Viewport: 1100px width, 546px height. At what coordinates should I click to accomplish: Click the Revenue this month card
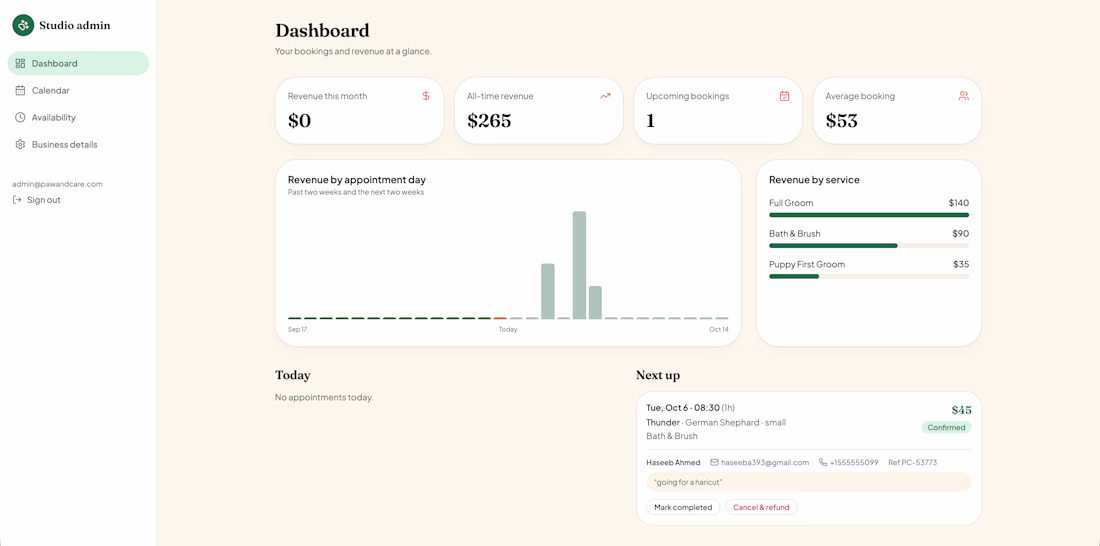click(359, 110)
